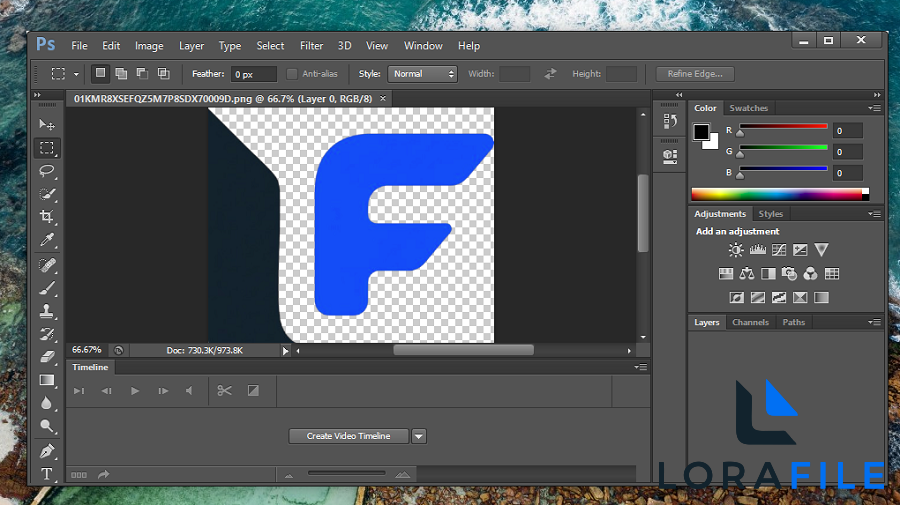Enable the Anti-alias checkbox
Viewport: 900px width, 505px height.
pyautogui.click(x=292, y=74)
